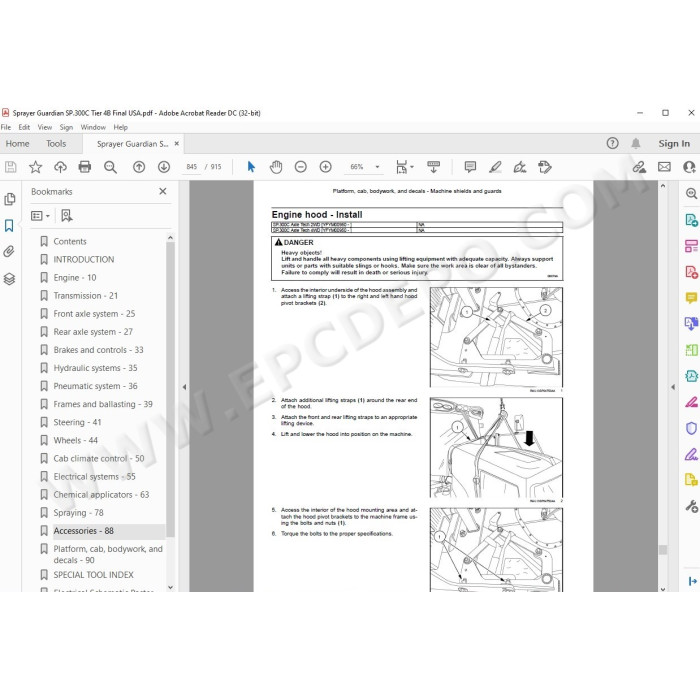Go to the next page arrow
The width and height of the screenshot is (700, 700).
click(x=164, y=167)
